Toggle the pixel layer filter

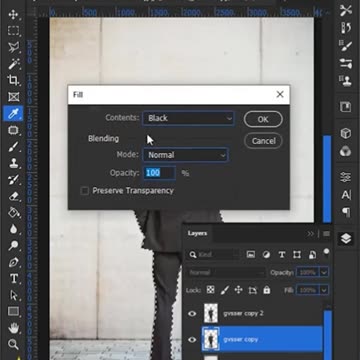pos(251,255)
